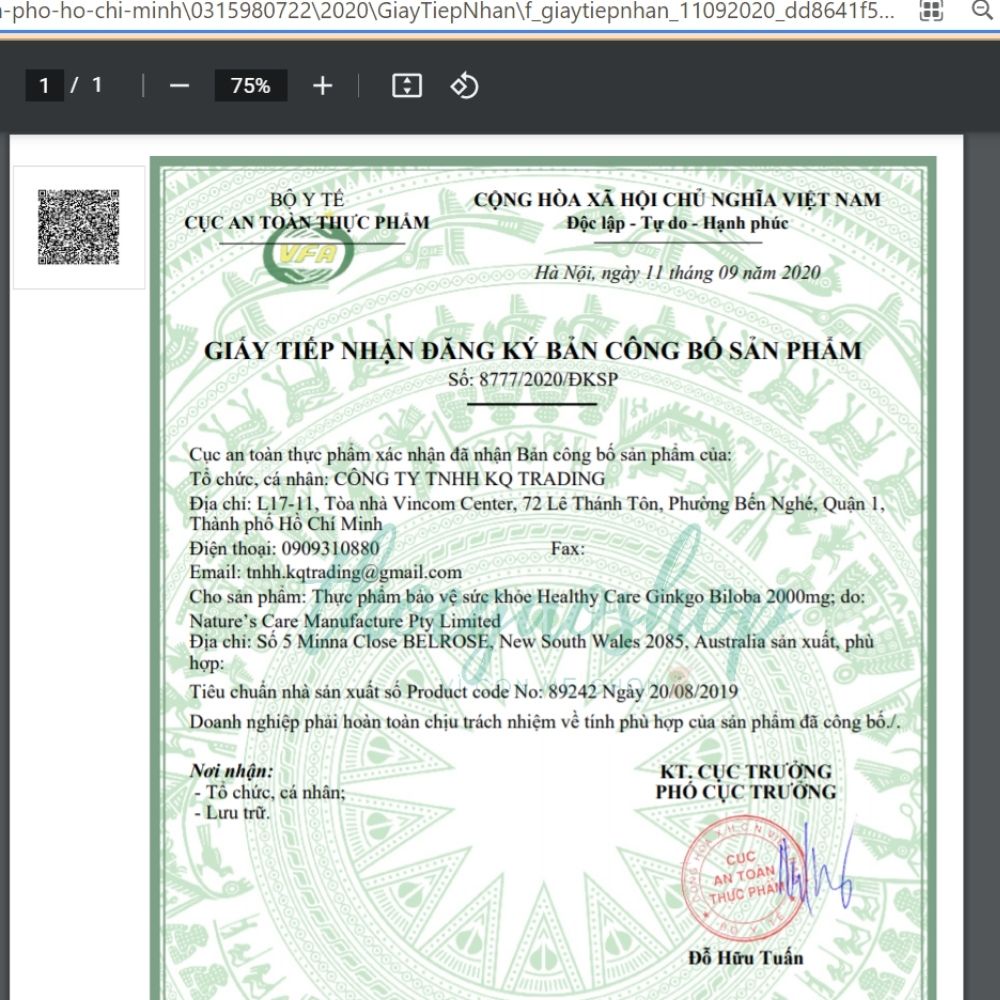Click the total page count after the slash
1000x1000 pixels.
(97, 86)
